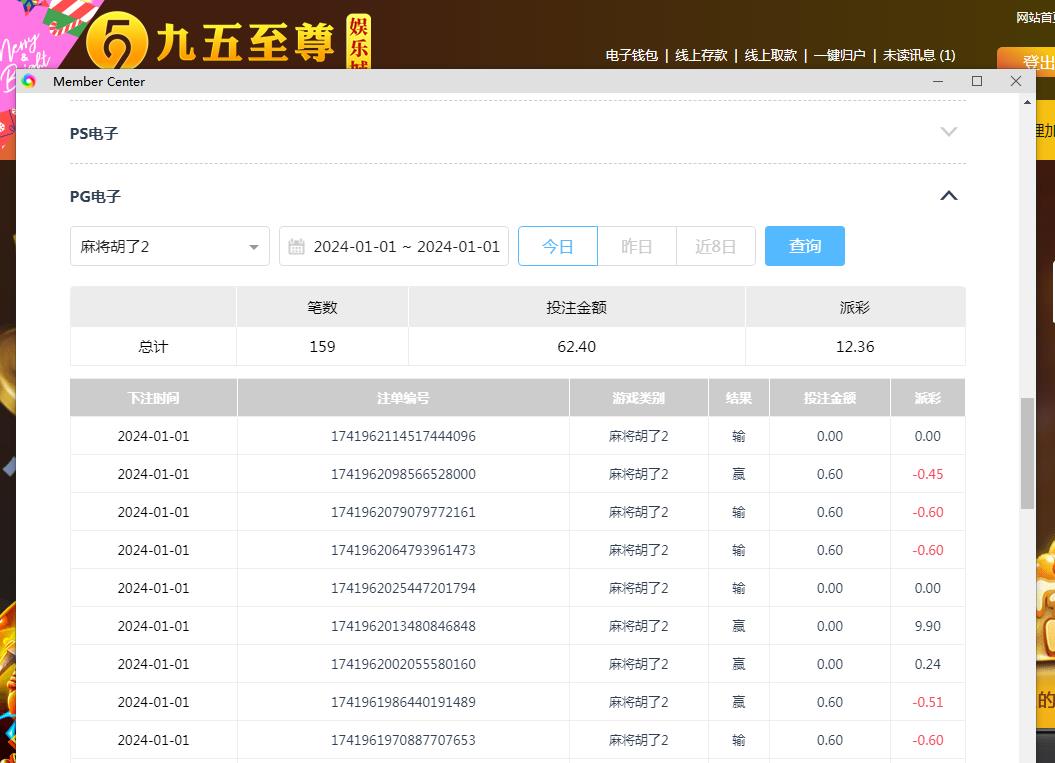Click the Member Center window app icon
The height and width of the screenshot is (763, 1055).
tap(29, 82)
